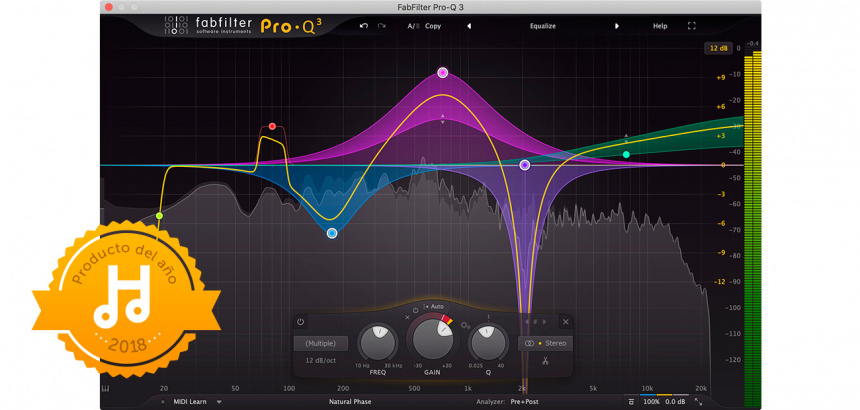This screenshot has width=860, height=410.
Task: Go to the next preset arrow
Action: tap(617, 26)
